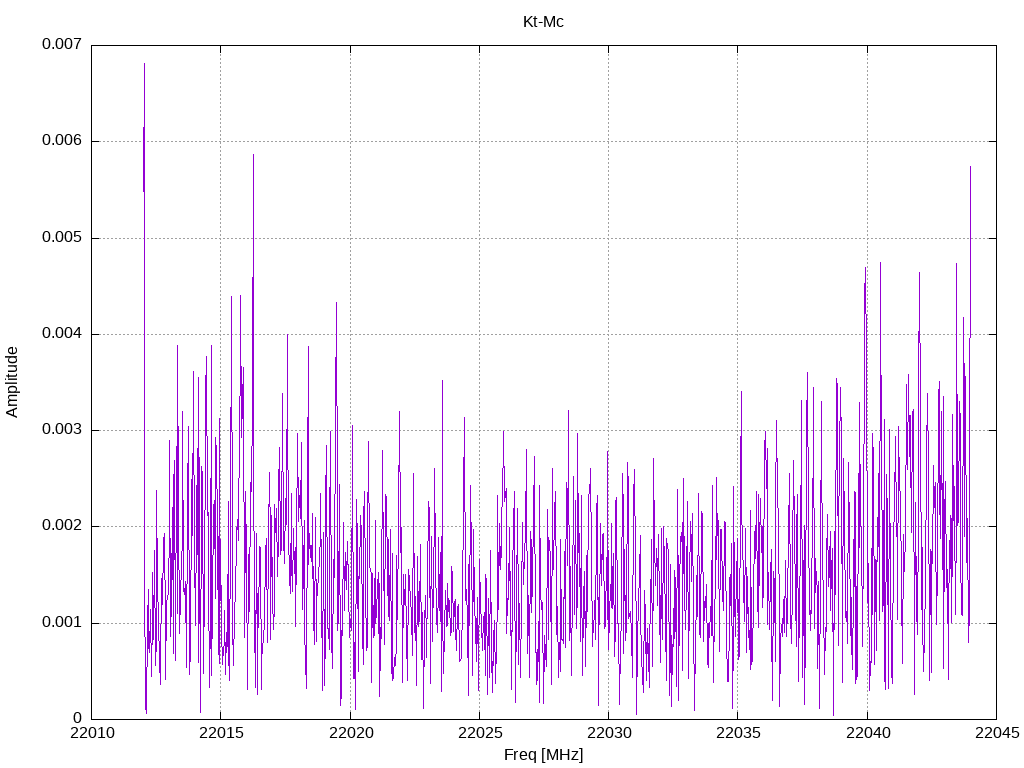Select the 0.004 y-axis tick label
The width and height of the screenshot is (1024, 768).
61,334
